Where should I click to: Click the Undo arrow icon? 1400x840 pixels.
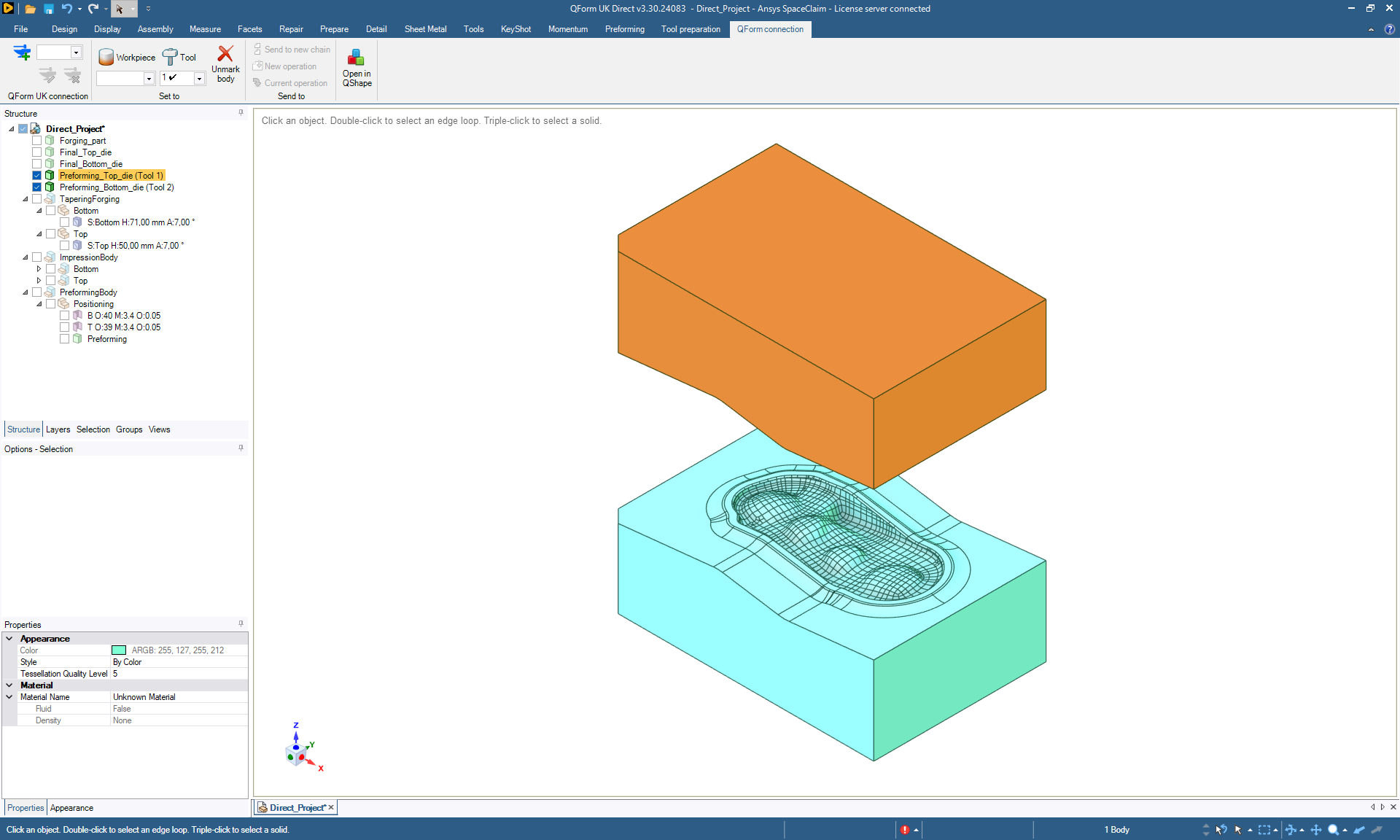point(66,9)
